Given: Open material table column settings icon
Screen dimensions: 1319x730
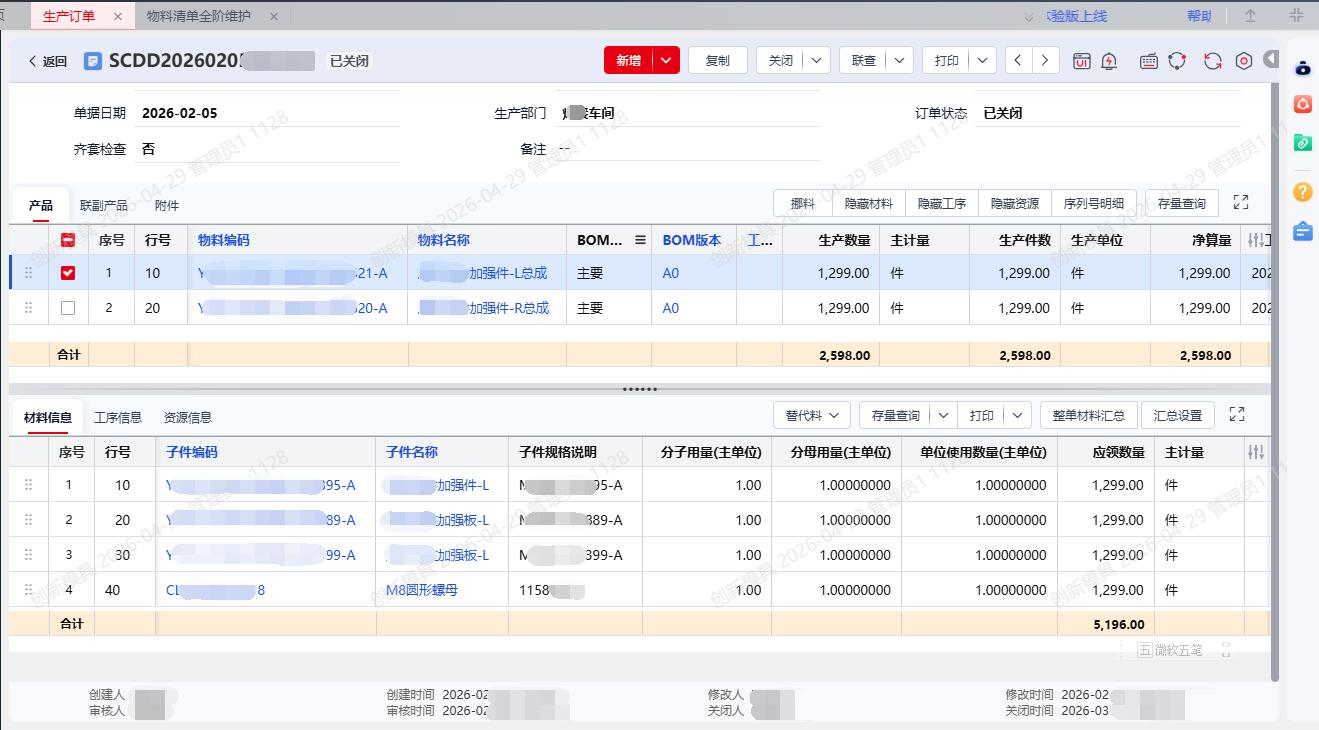Looking at the screenshot, I should 1256,452.
